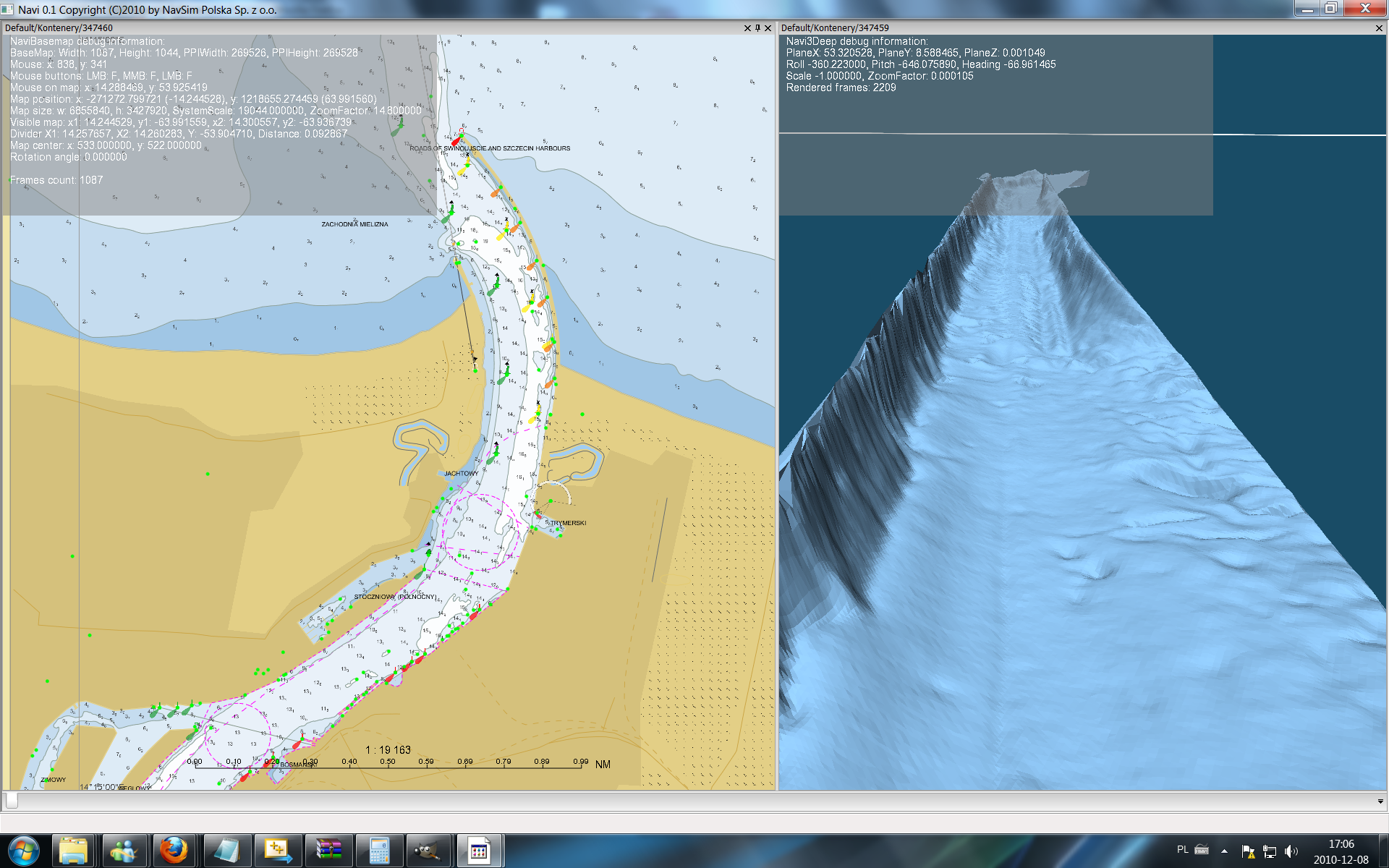The image size is (1389, 868).
Task: Open the Windows Start menu
Action: [x=23, y=851]
